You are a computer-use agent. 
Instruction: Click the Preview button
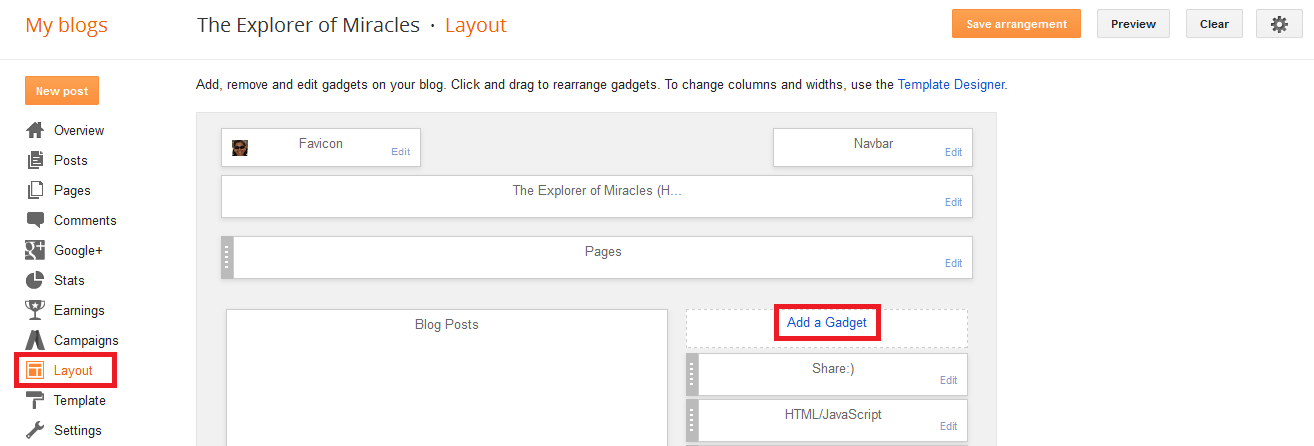(1133, 24)
